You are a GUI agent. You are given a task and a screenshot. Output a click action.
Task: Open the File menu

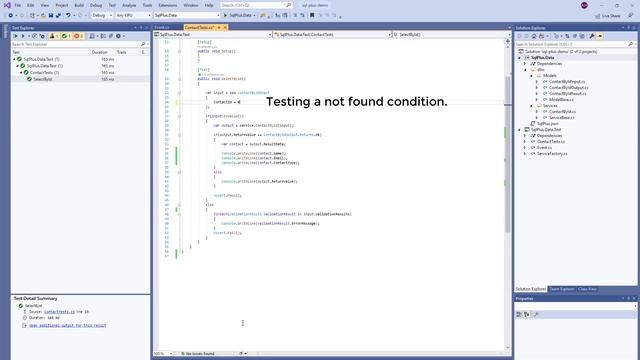tap(18, 5)
